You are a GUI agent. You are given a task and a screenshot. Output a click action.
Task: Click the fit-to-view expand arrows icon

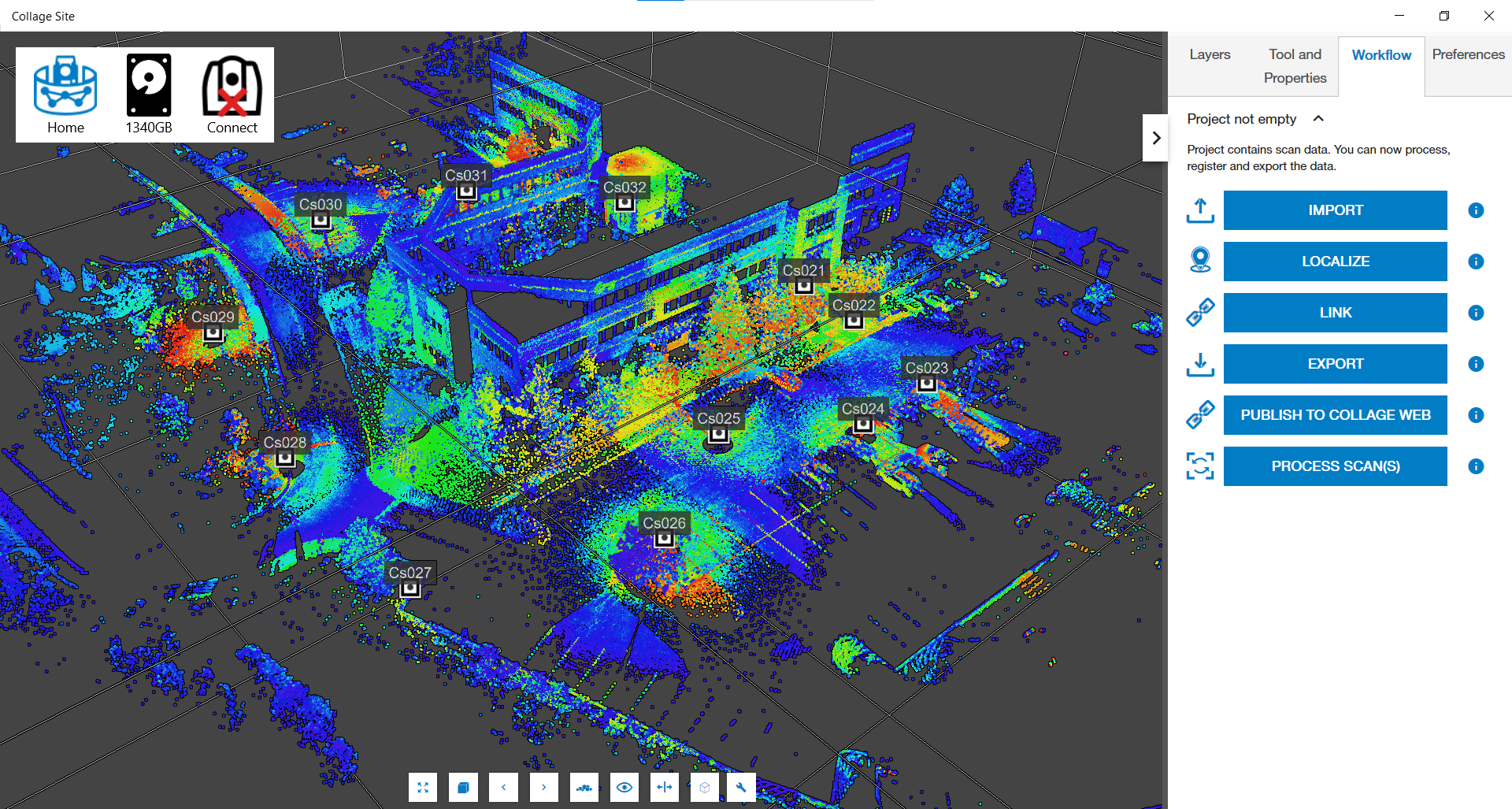pos(423,787)
